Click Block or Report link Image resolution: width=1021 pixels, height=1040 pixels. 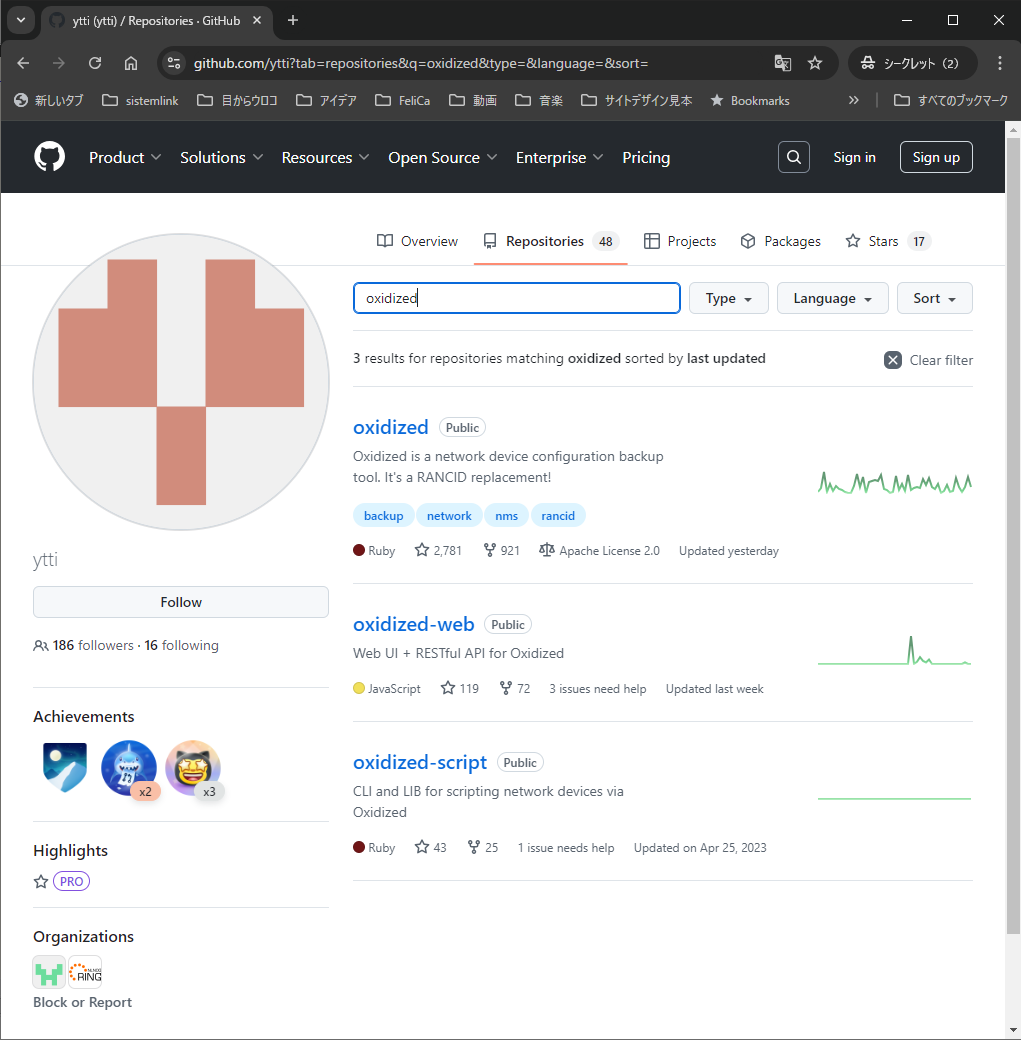coord(82,1002)
